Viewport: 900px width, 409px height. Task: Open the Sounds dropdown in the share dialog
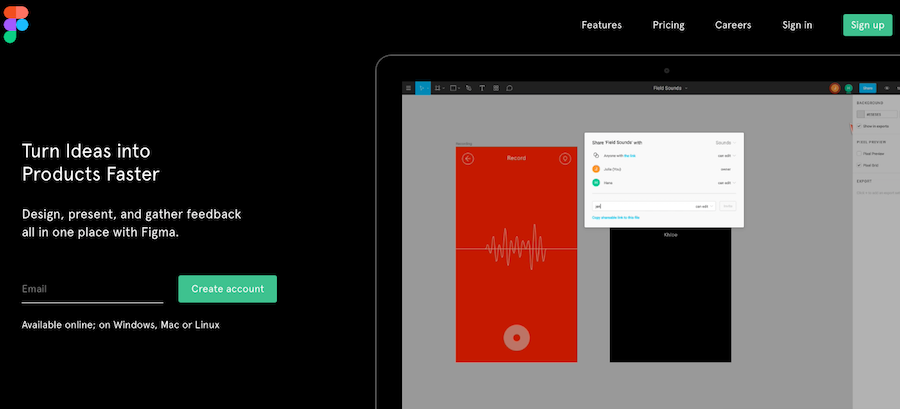[x=726, y=142]
